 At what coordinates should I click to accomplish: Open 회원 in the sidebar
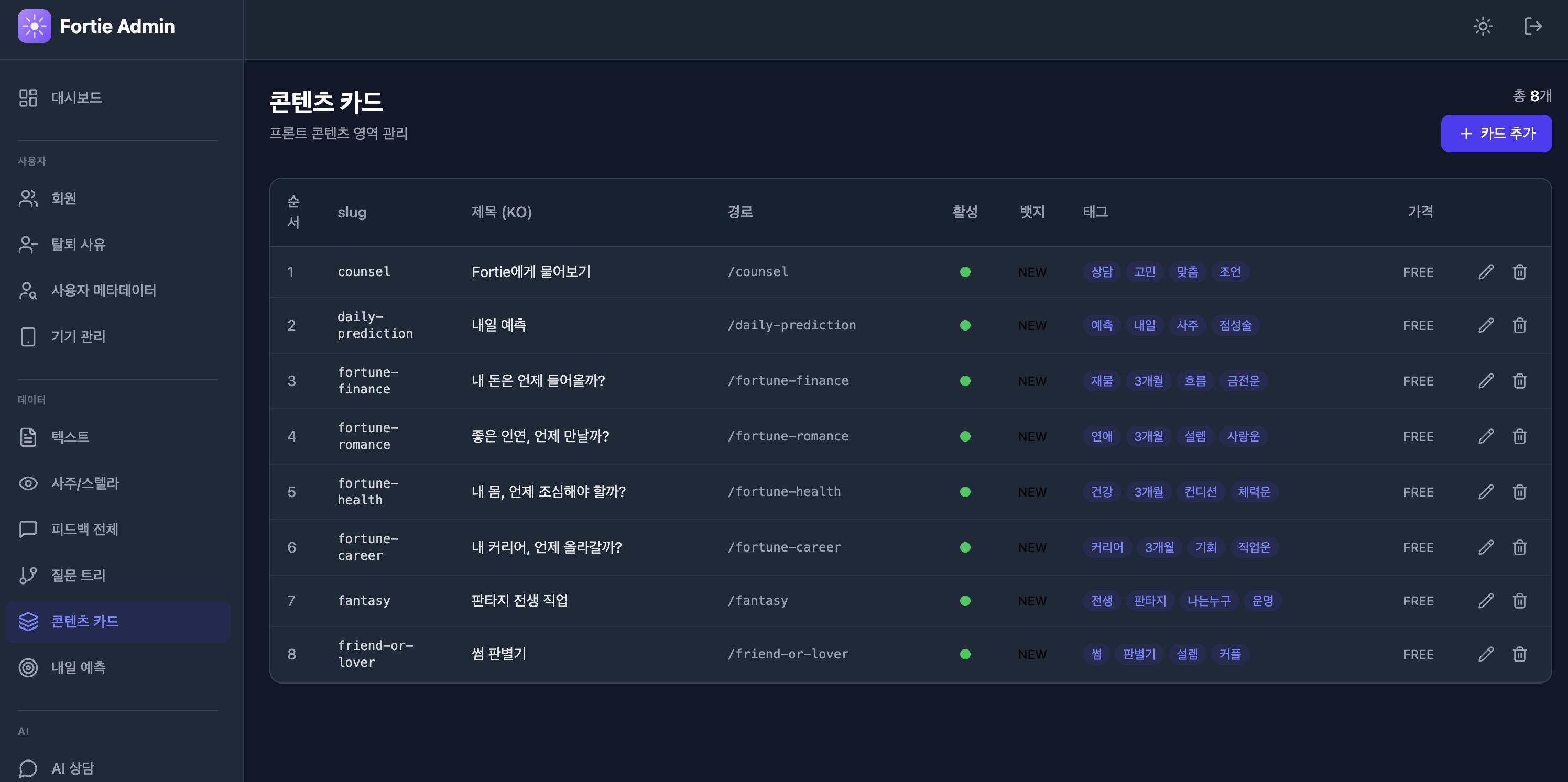tap(63, 198)
